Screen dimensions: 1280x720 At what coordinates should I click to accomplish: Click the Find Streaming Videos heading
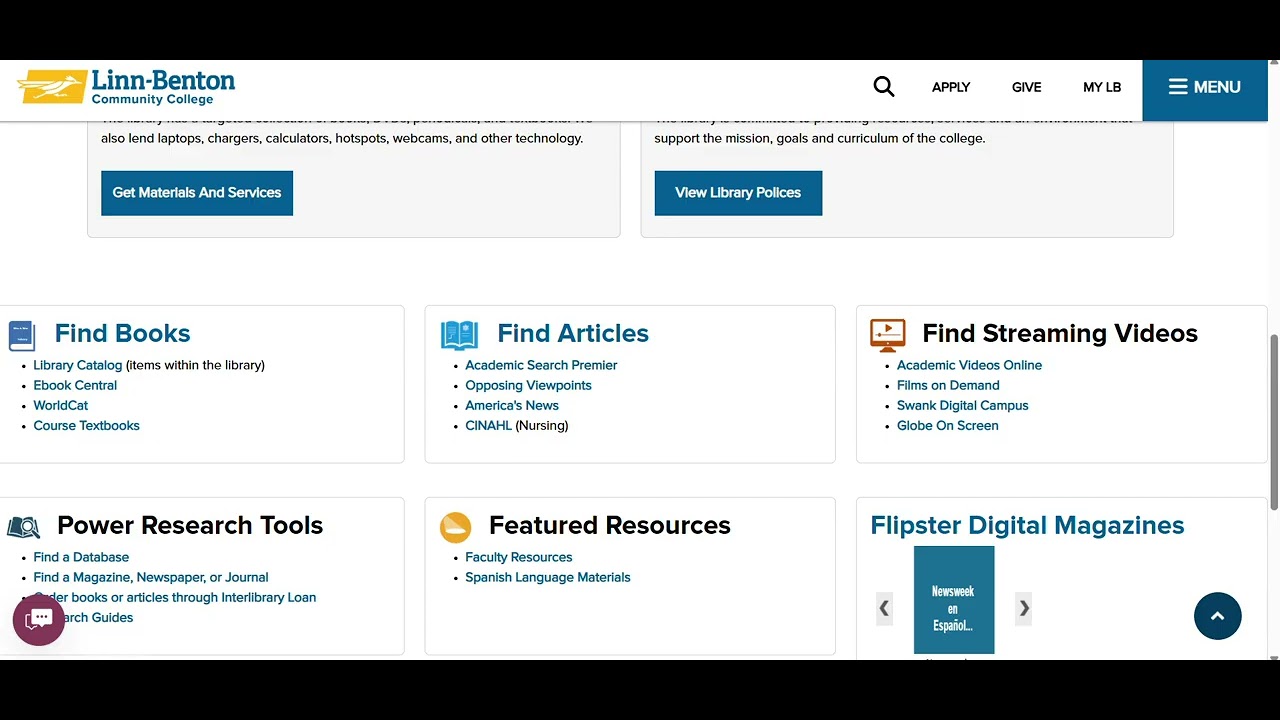click(1060, 333)
